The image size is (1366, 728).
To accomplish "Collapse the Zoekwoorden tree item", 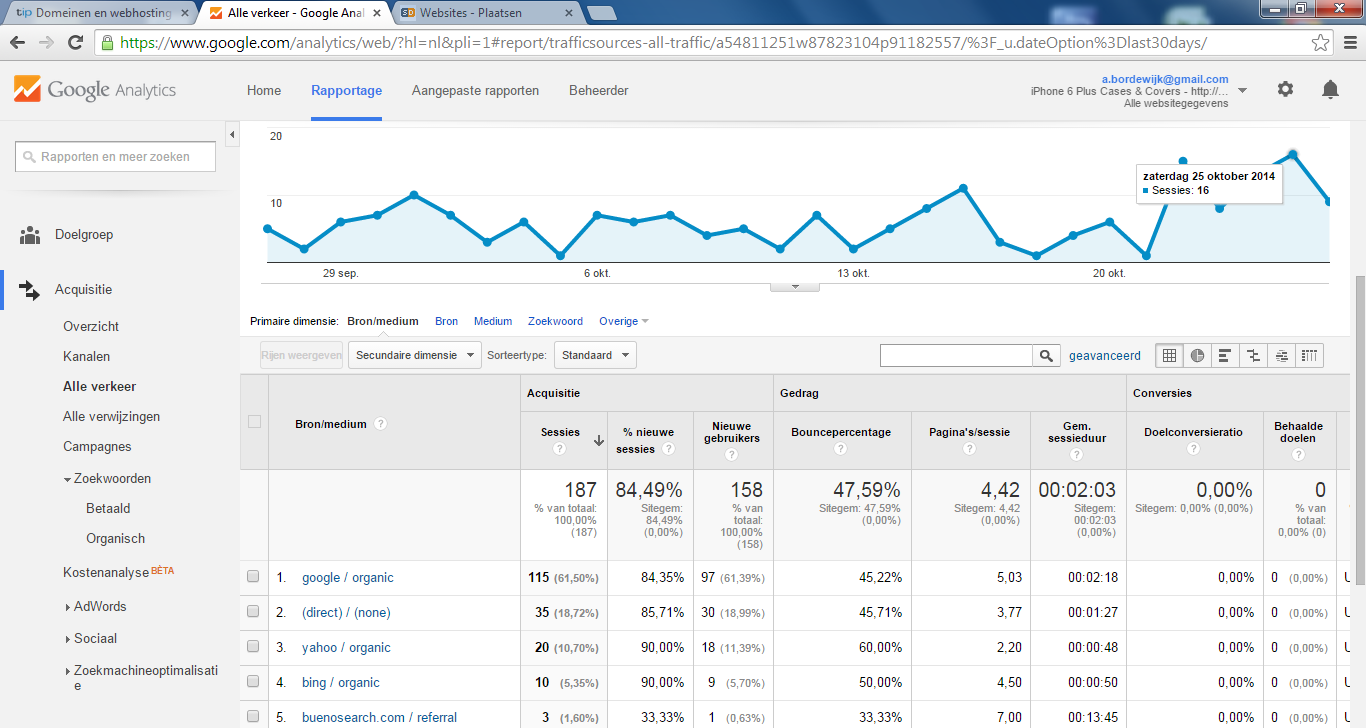I will (67, 479).
